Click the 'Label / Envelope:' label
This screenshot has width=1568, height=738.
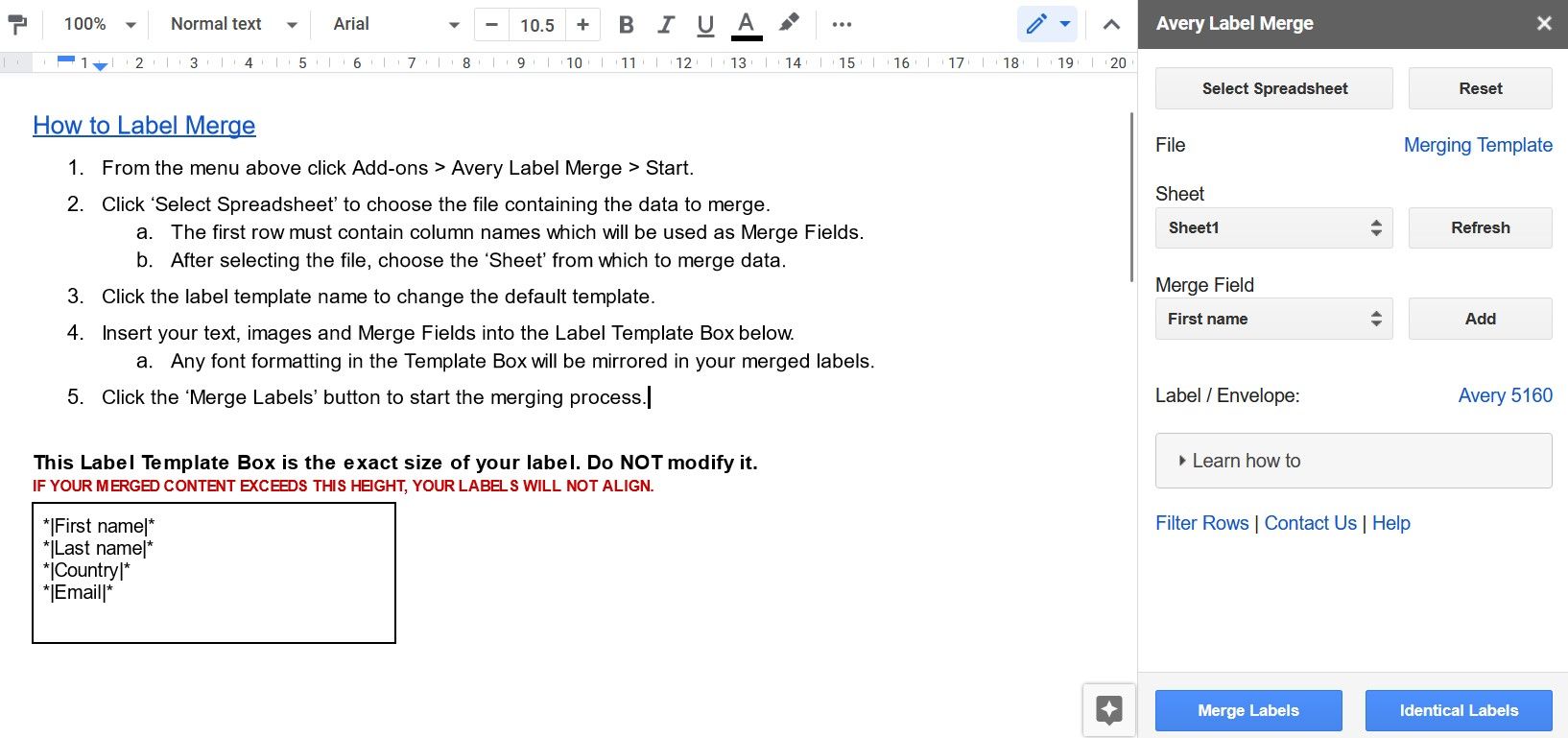[x=1227, y=395]
